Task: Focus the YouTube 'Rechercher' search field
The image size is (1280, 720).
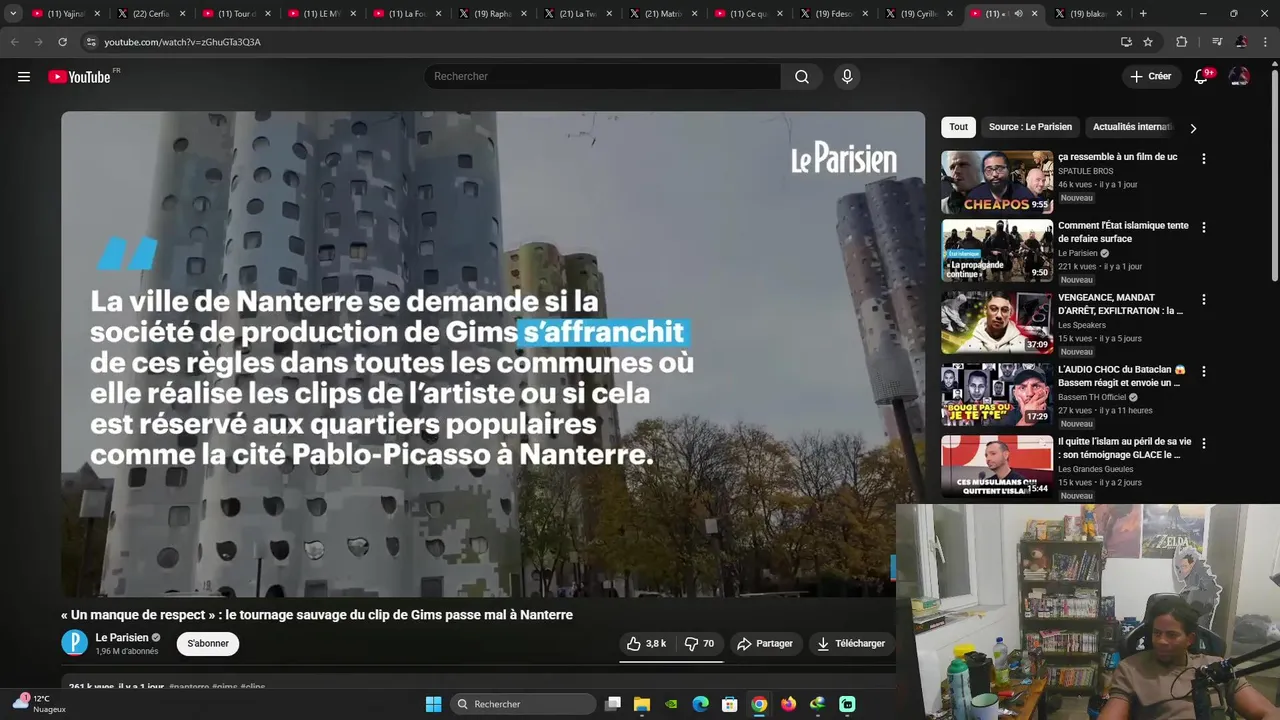Action: [x=603, y=77]
